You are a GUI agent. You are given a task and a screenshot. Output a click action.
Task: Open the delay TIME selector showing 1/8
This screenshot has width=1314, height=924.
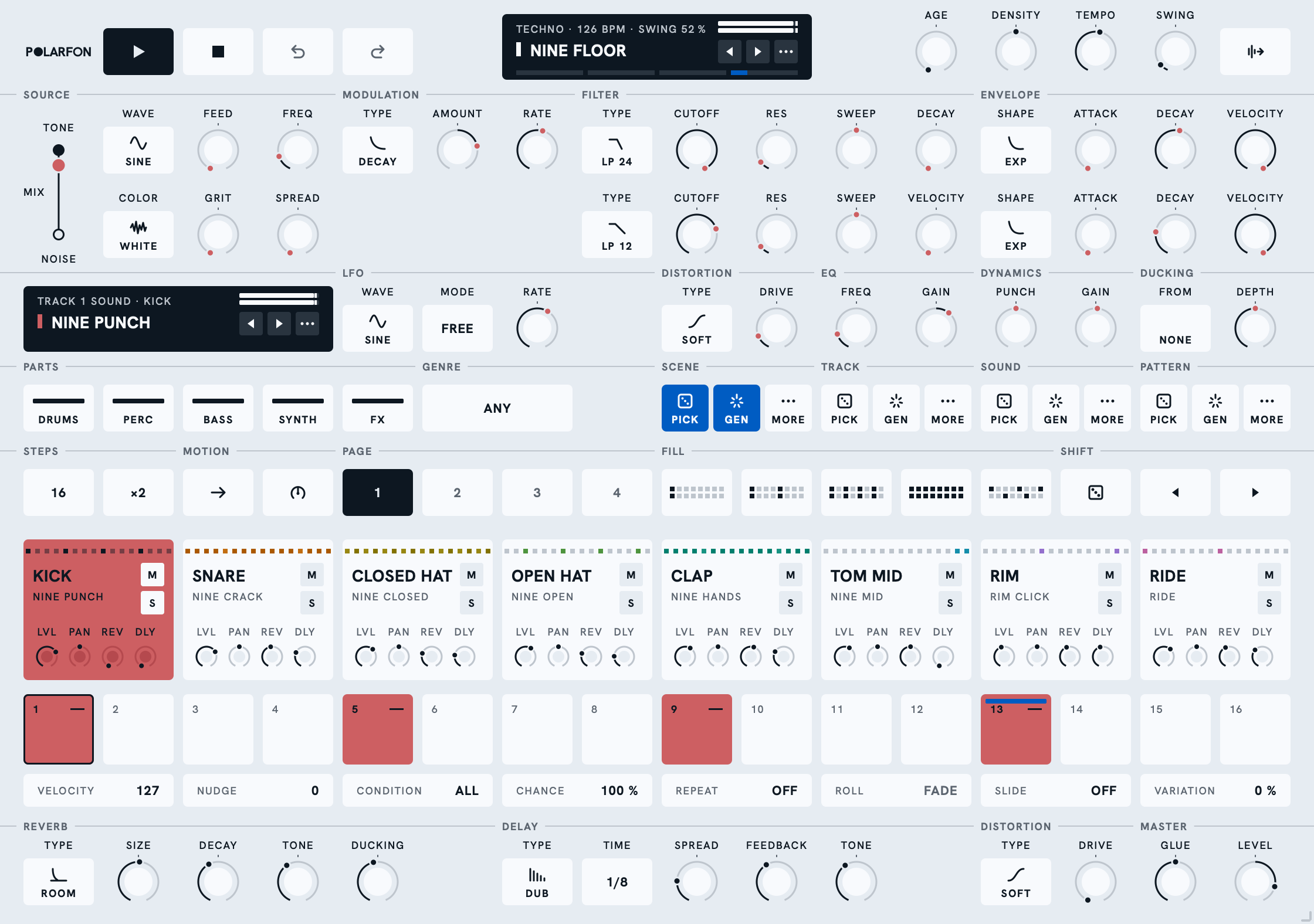pyautogui.click(x=617, y=882)
